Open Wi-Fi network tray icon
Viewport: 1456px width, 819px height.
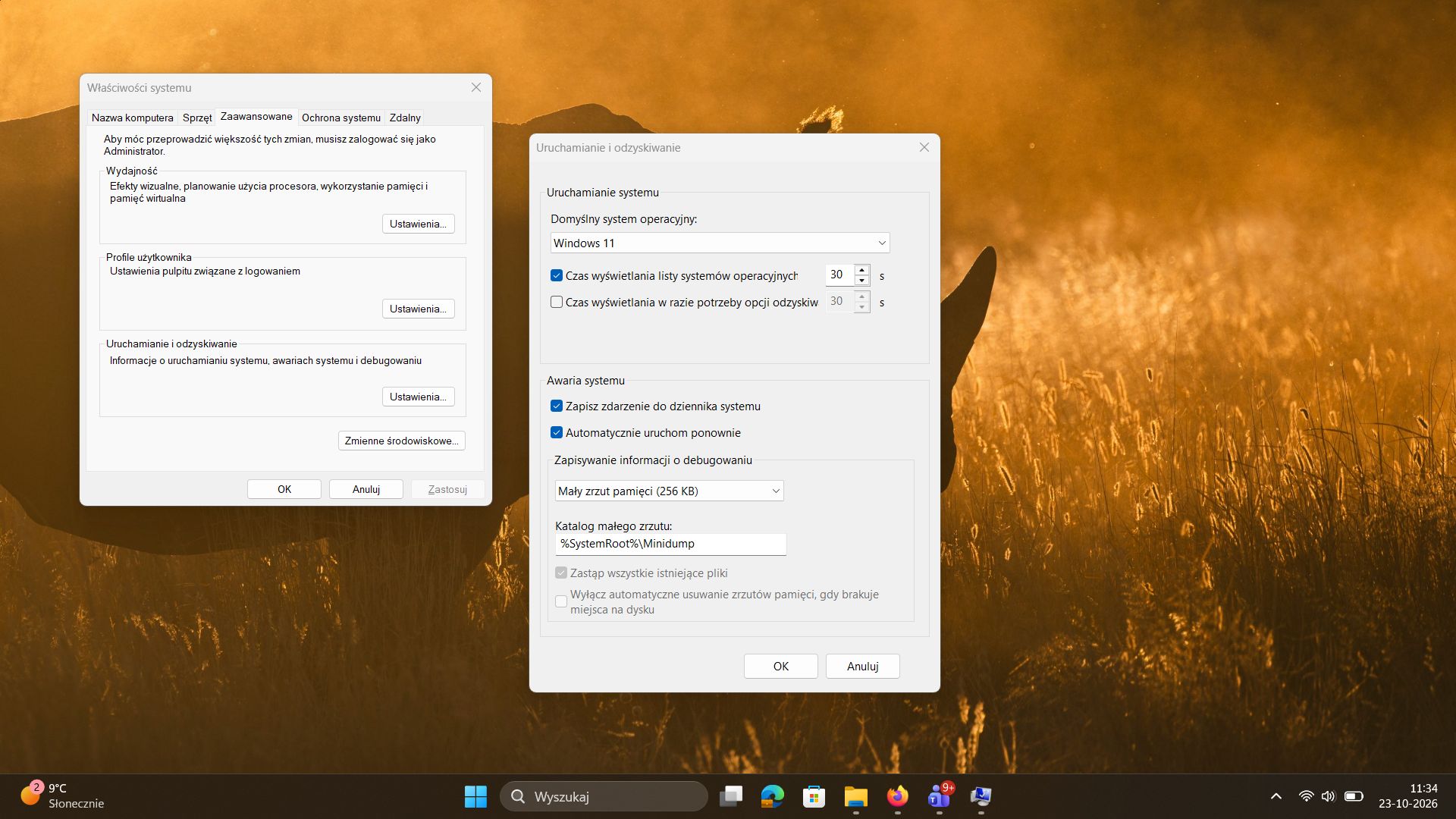point(1306,796)
